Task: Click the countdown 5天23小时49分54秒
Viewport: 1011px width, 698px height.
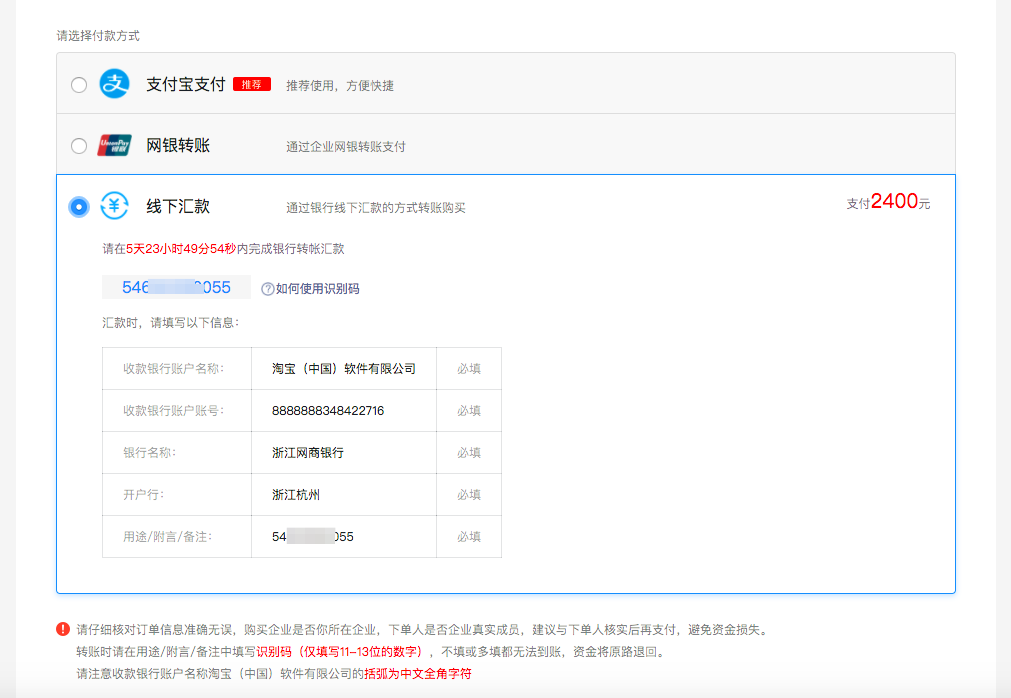Action: click(181, 249)
